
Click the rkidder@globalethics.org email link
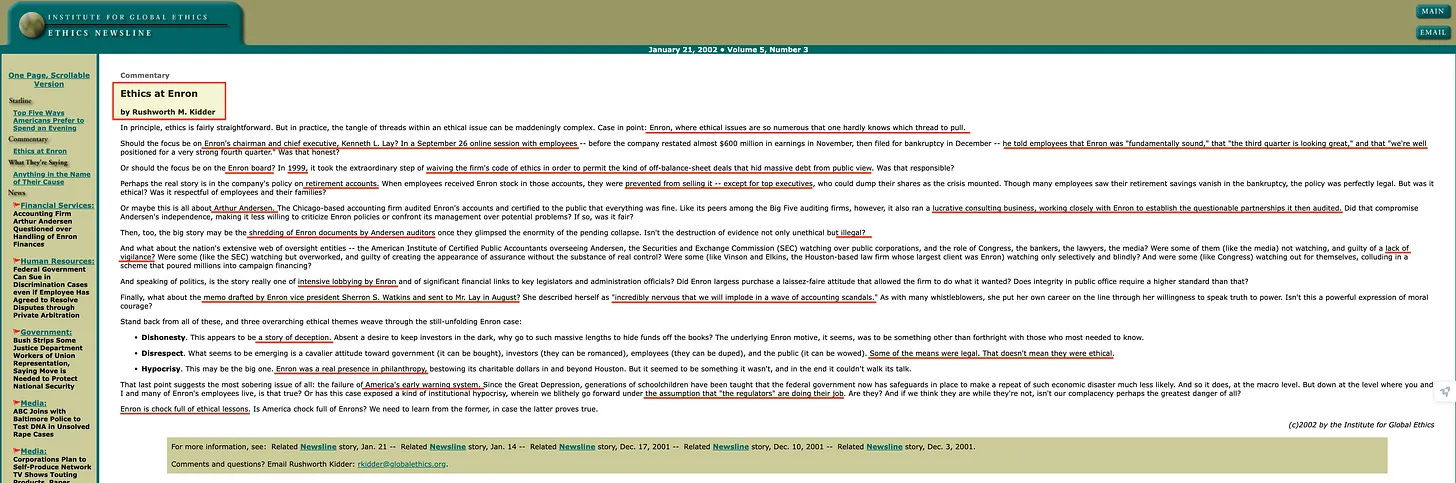click(400, 464)
